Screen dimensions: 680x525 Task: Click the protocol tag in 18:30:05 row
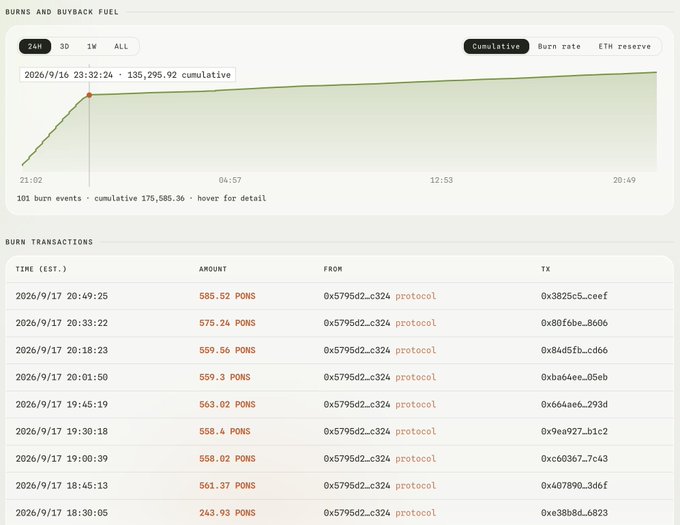416,513
